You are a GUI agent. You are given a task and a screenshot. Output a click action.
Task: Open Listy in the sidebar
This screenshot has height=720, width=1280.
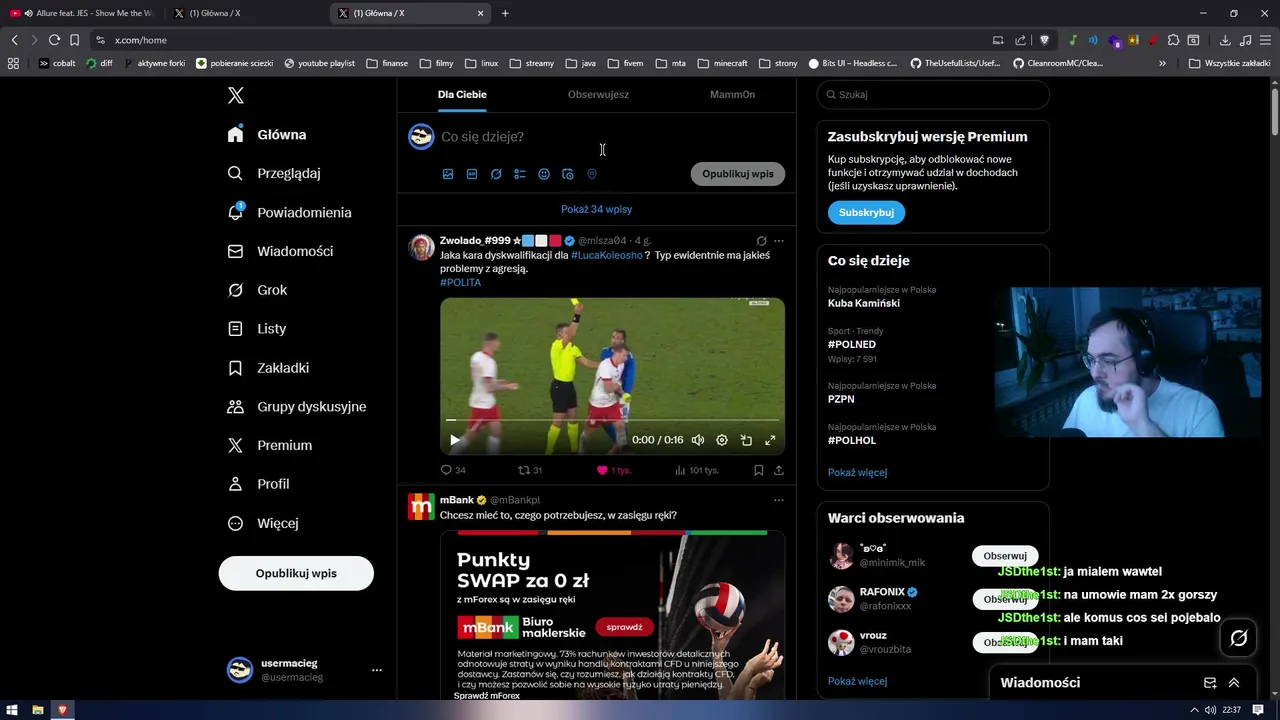point(257,328)
